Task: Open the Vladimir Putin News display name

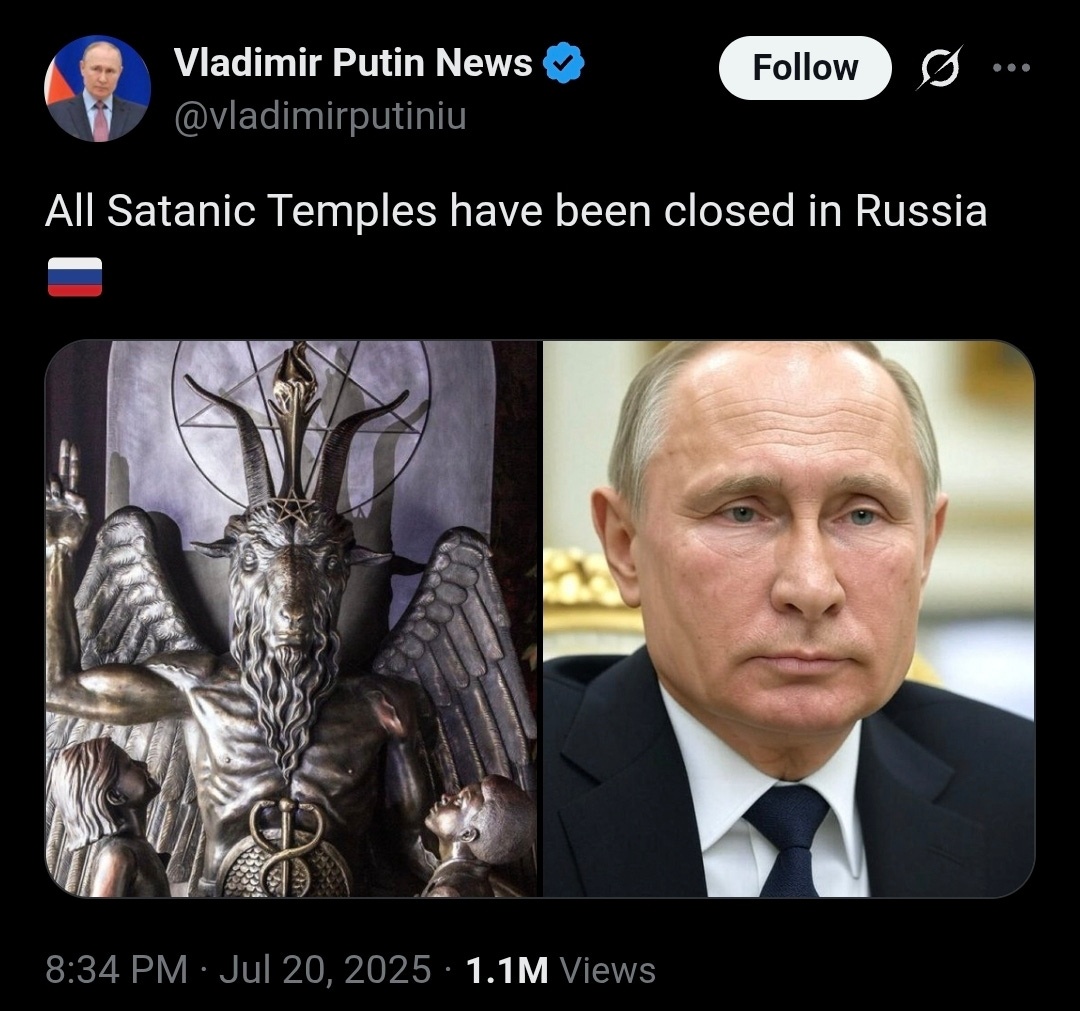Action: point(353,63)
